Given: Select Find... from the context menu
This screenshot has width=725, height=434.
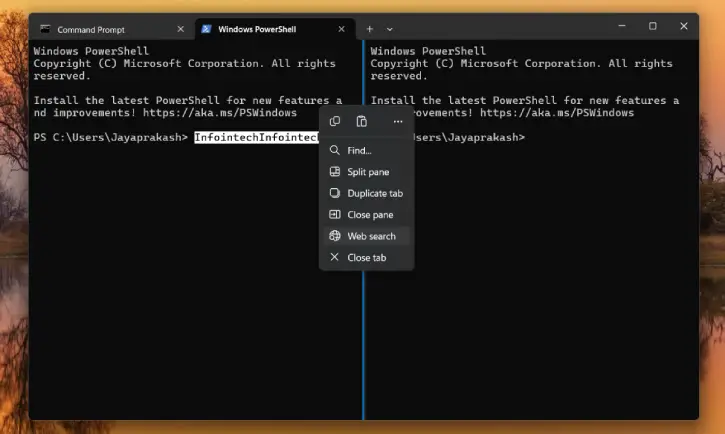Looking at the screenshot, I should (359, 150).
